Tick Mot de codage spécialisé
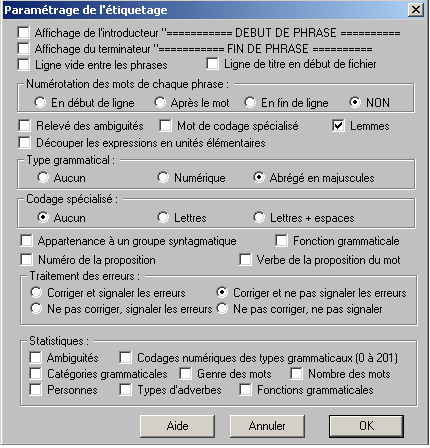 tap(165, 126)
